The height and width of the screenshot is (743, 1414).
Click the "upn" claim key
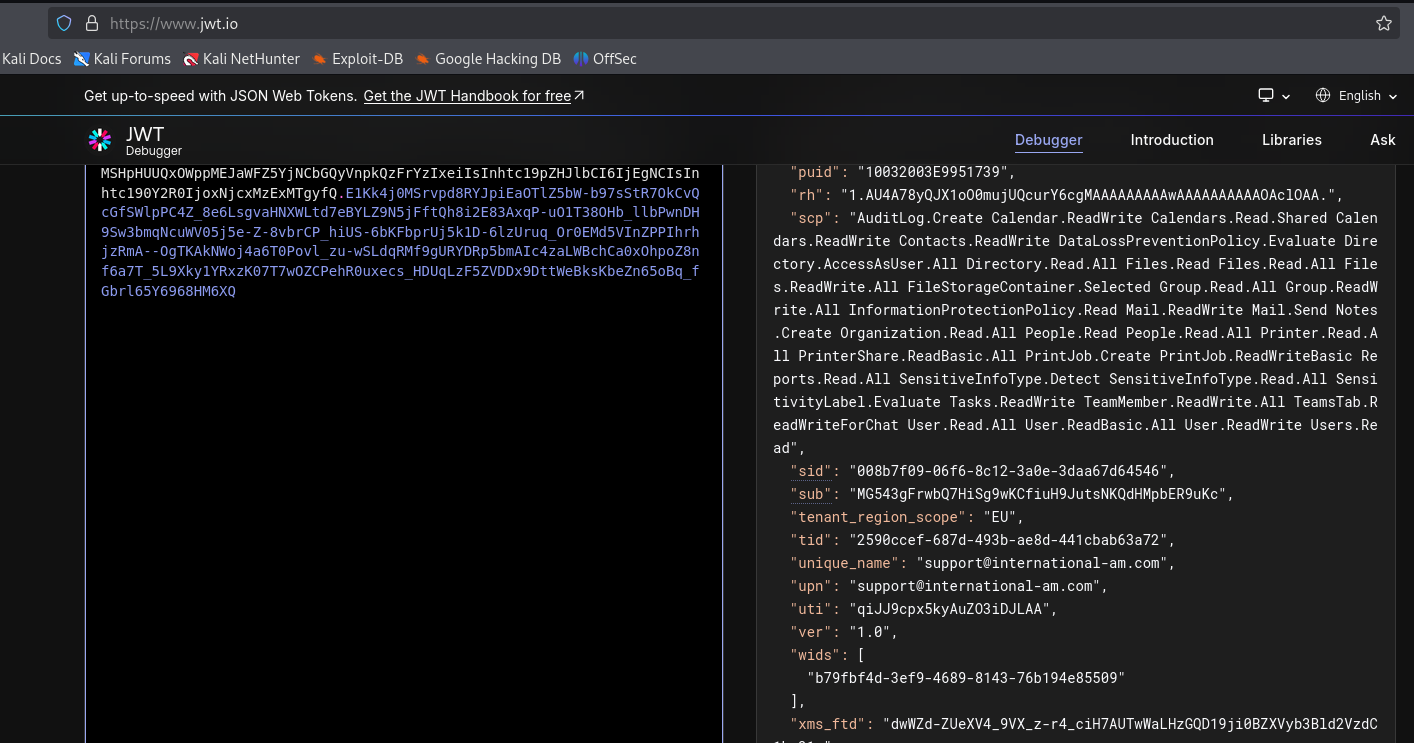pyautogui.click(x=811, y=586)
